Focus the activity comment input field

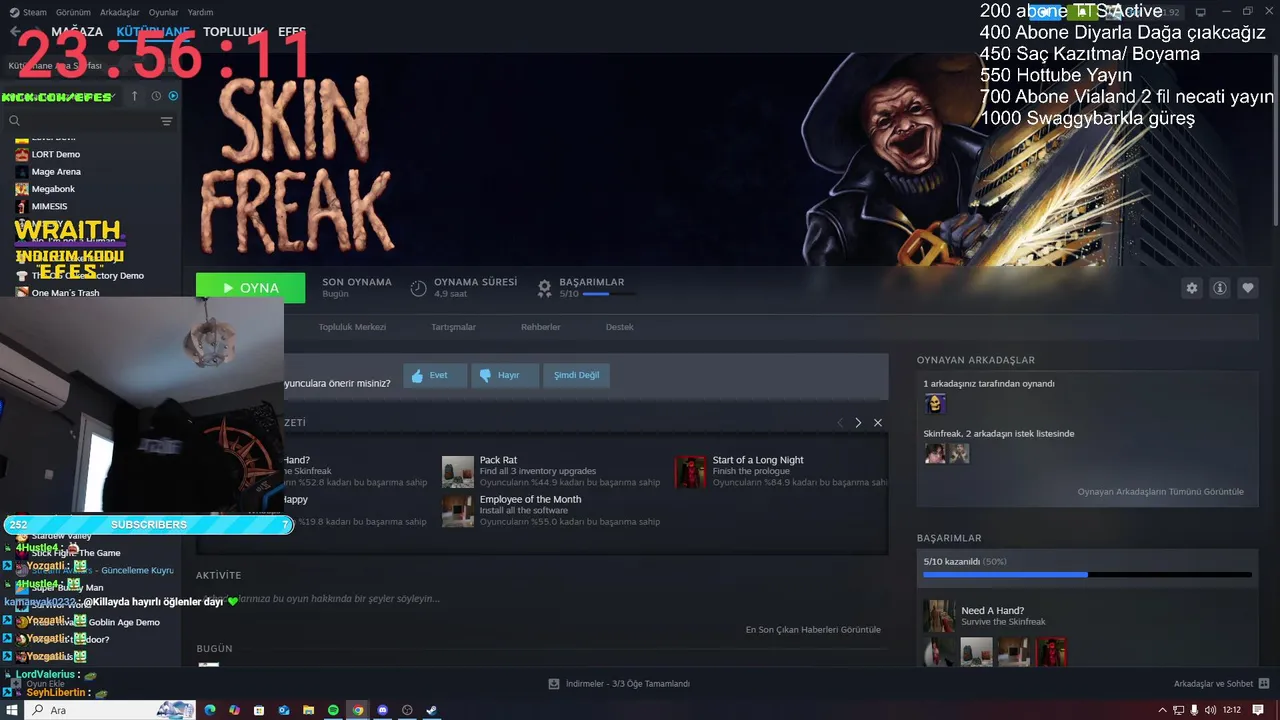pos(540,599)
